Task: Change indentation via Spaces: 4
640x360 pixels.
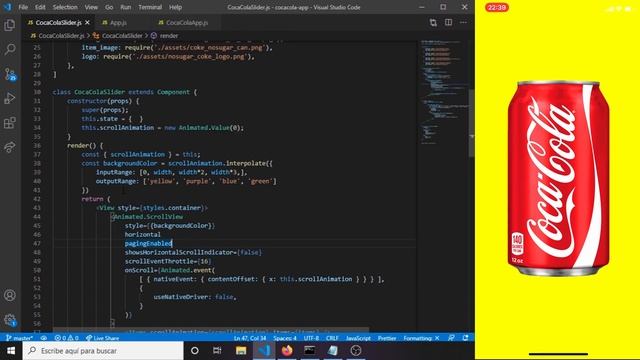Action: pyautogui.click(x=285, y=338)
